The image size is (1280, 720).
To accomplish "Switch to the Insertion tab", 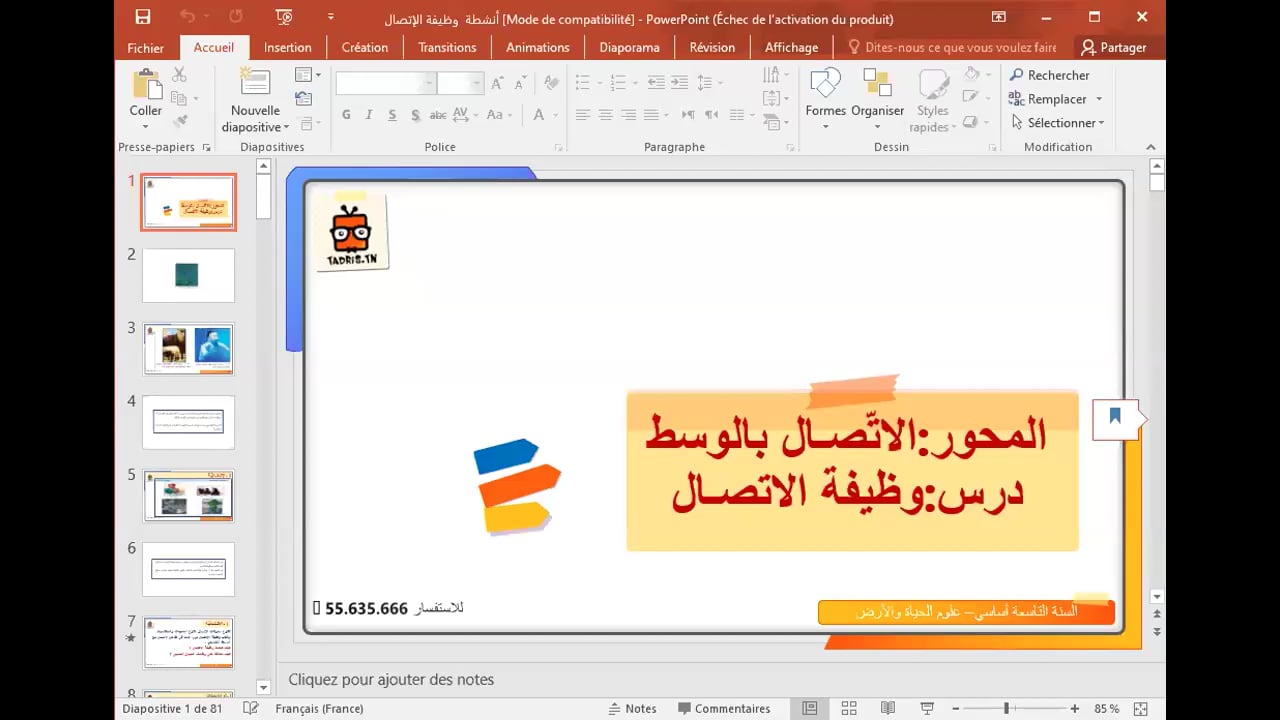I will (x=288, y=47).
